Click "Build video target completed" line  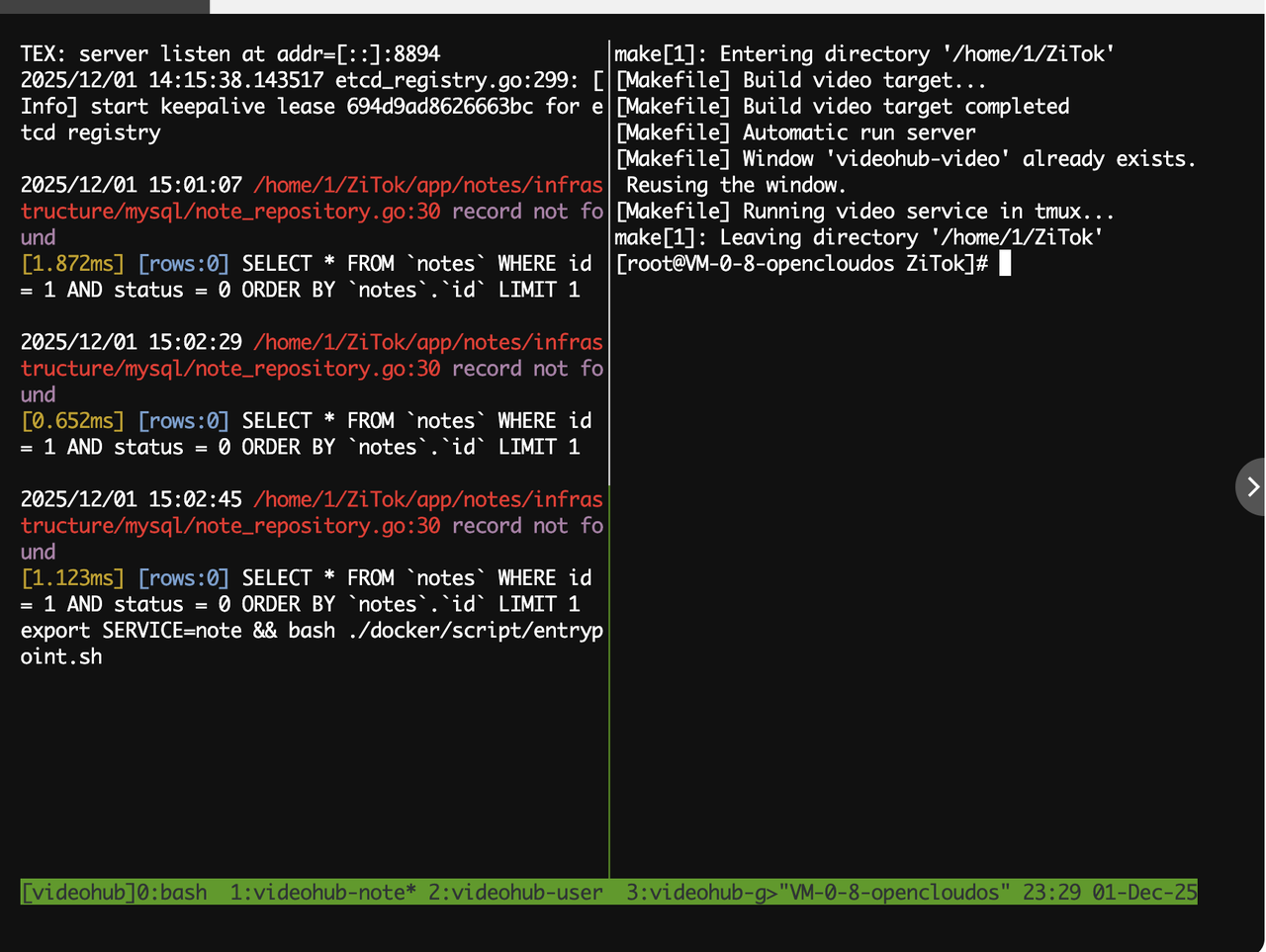click(x=842, y=106)
